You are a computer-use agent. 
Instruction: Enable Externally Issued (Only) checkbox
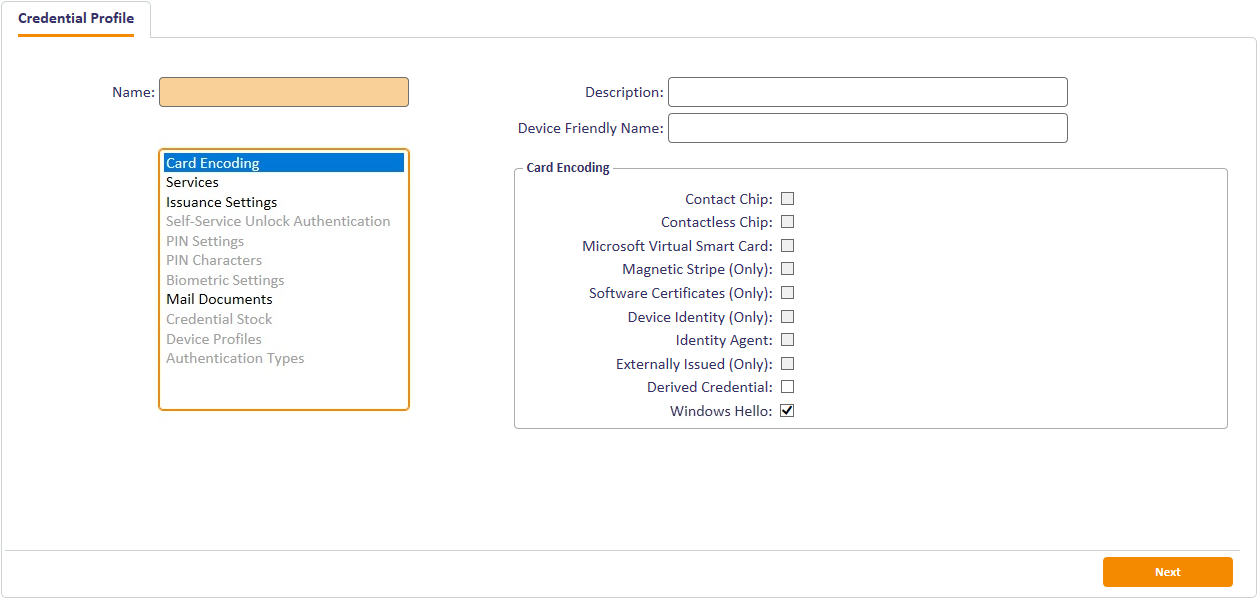787,364
